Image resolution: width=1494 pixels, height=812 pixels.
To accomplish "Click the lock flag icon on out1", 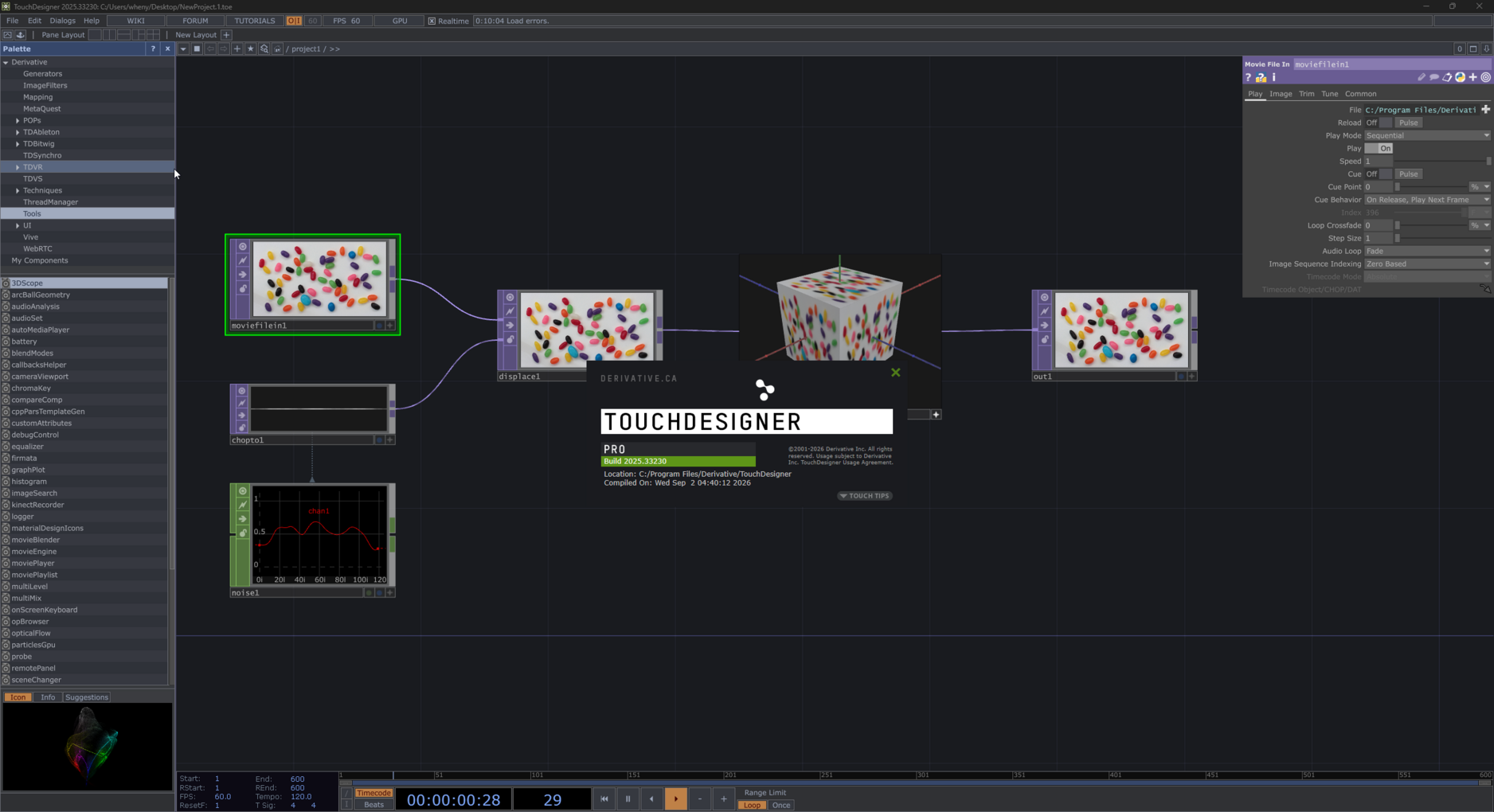I will (x=1045, y=340).
